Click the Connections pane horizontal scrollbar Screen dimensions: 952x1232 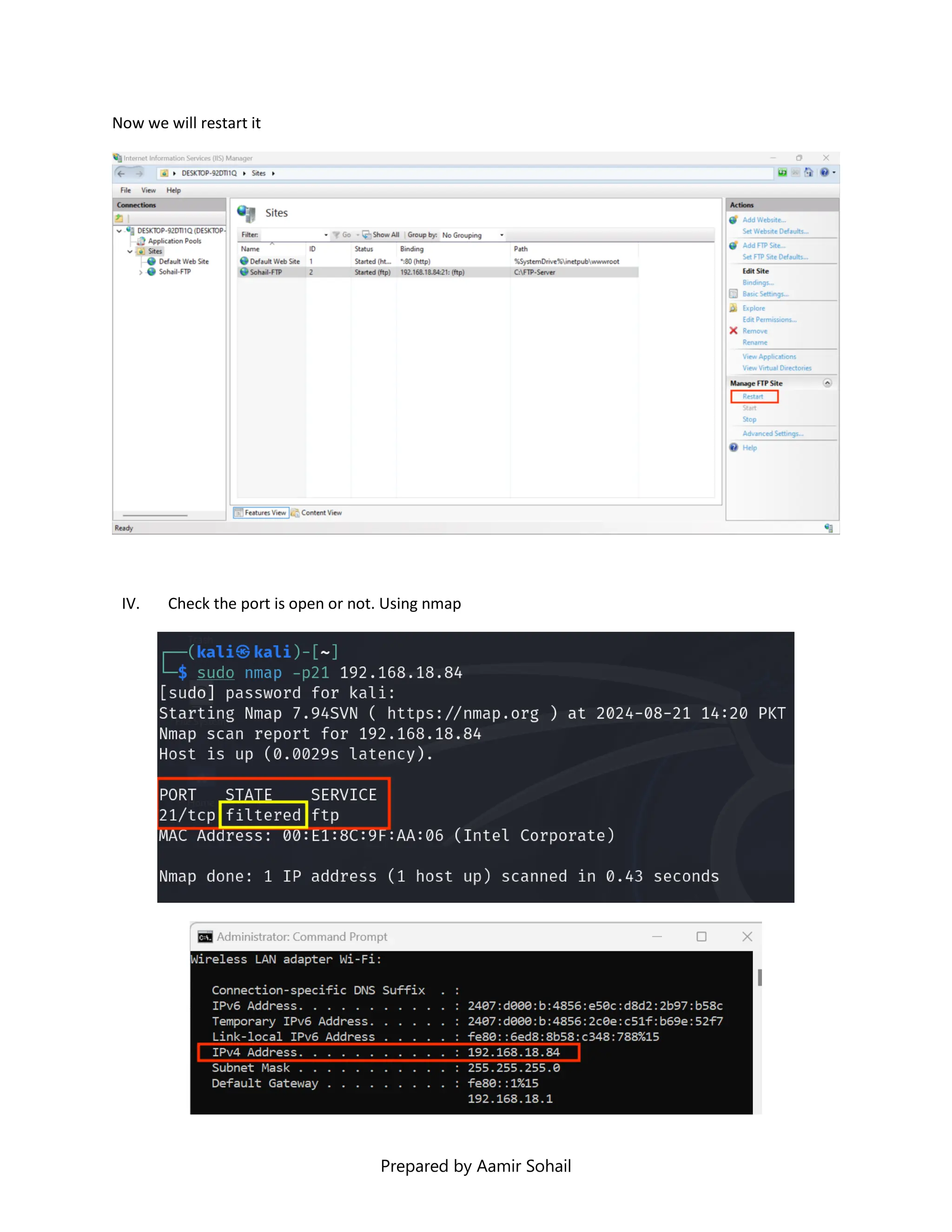(x=155, y=515)
